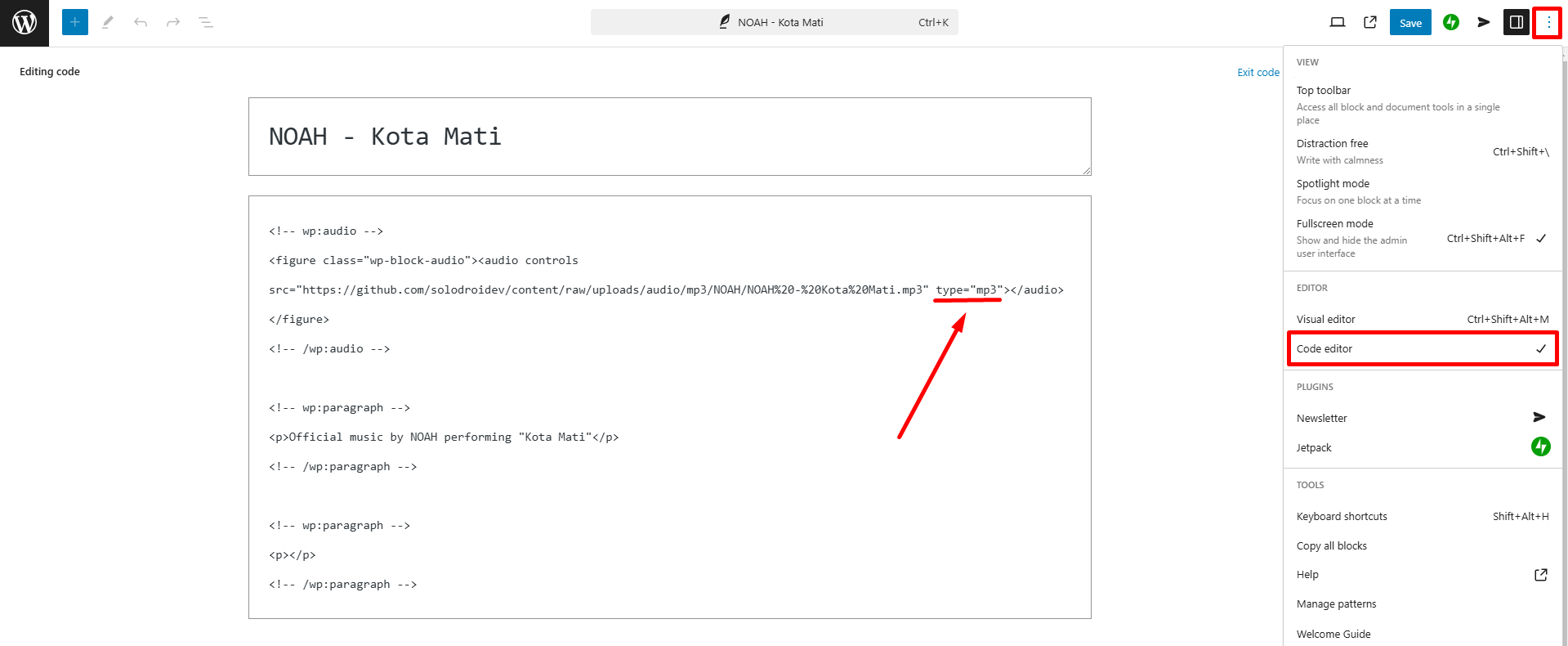Click the '<!-- /wp:audio -->' closing comment
The width and height of the screenshot is (1568, 646).
[329, 348]
